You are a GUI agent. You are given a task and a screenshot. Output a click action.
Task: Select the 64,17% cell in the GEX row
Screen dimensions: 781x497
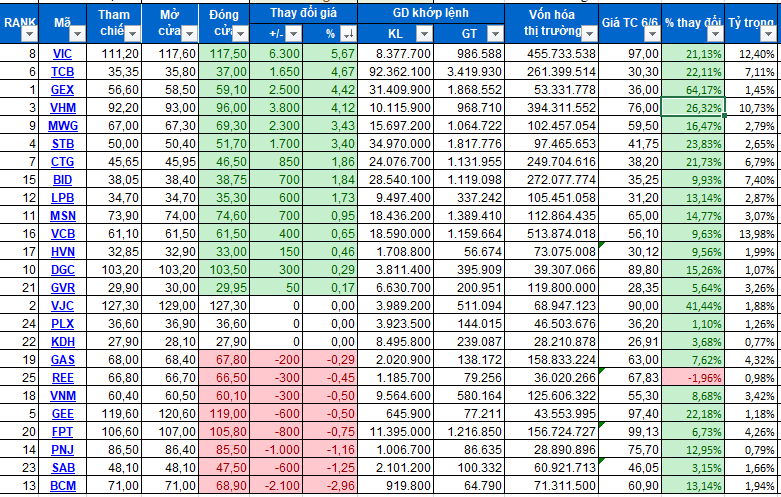[x=693, y=90]
